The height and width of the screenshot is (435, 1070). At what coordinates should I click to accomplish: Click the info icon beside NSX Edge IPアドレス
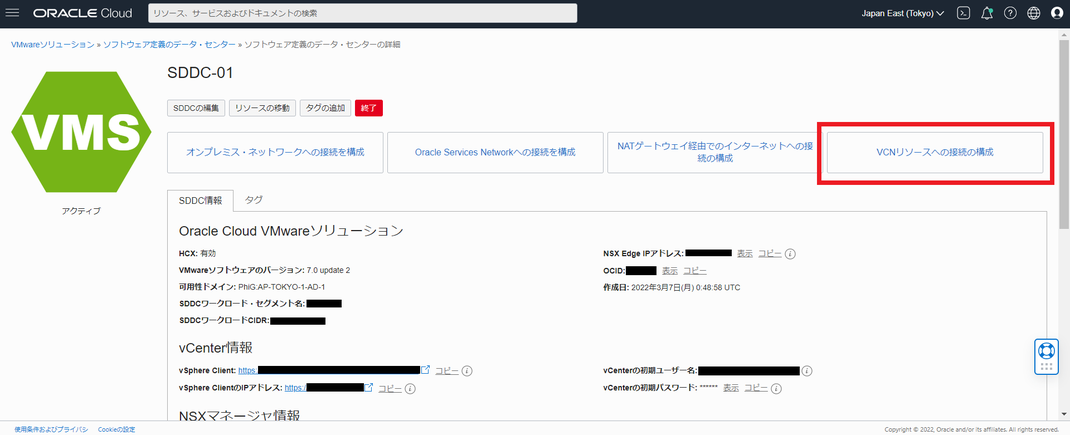790,253
